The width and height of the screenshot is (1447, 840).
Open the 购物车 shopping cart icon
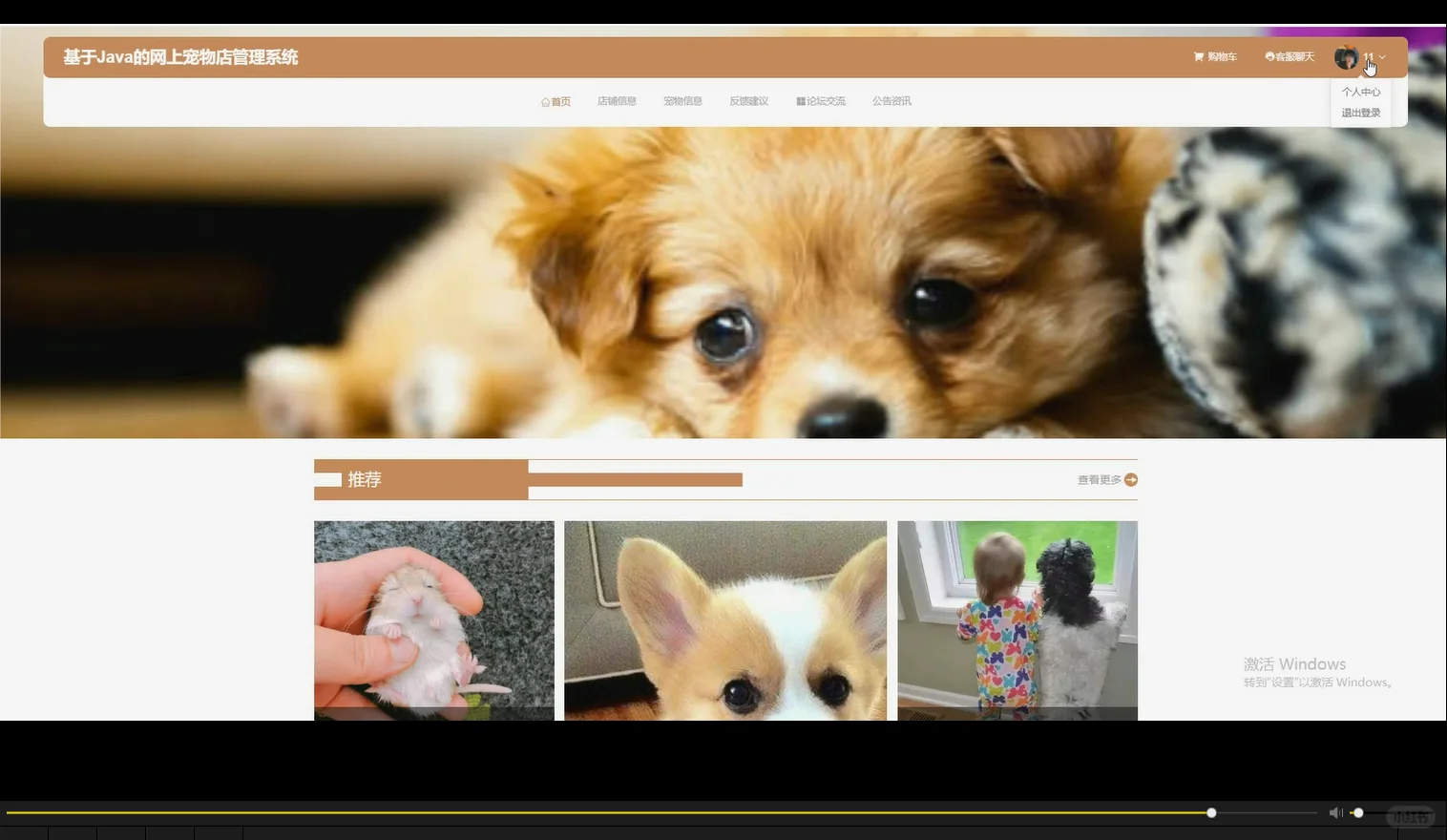point(1199,57)
